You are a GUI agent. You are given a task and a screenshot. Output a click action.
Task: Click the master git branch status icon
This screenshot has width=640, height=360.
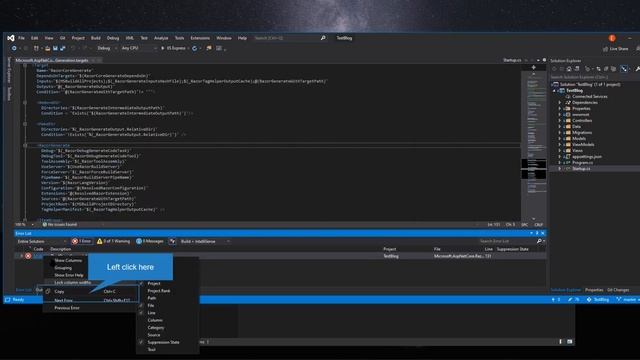619,300
